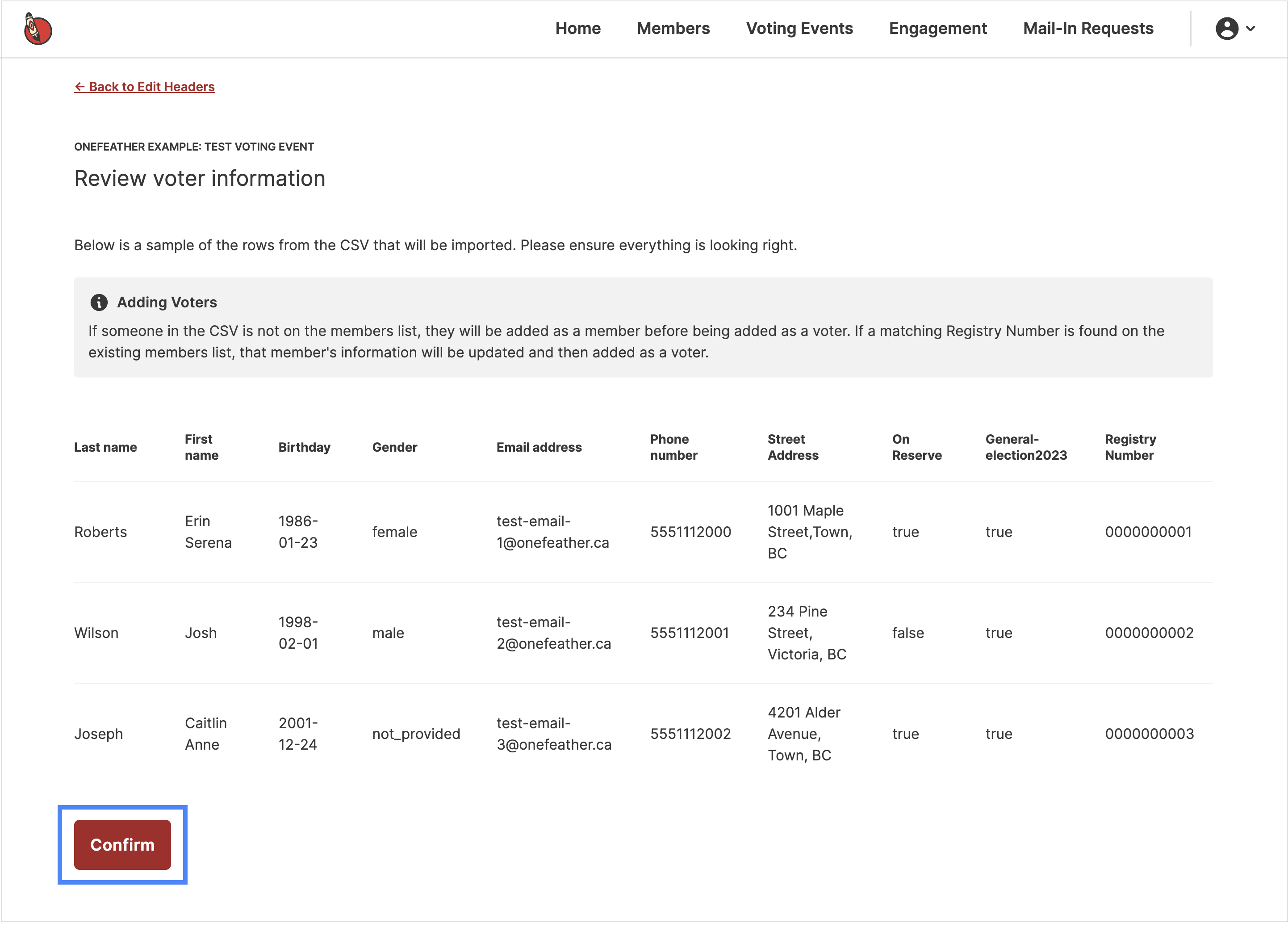Click the OneFeather logo icon
The image size is (1288, 940).
pos(38,29)
